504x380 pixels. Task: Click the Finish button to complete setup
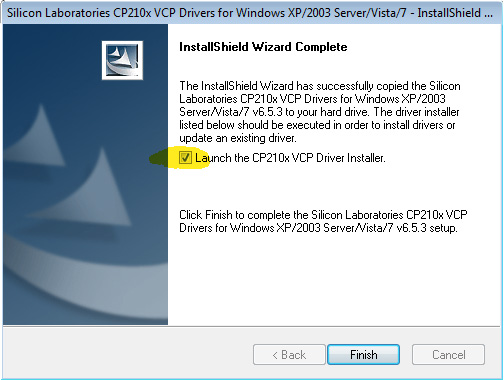(x=363, y=354)
